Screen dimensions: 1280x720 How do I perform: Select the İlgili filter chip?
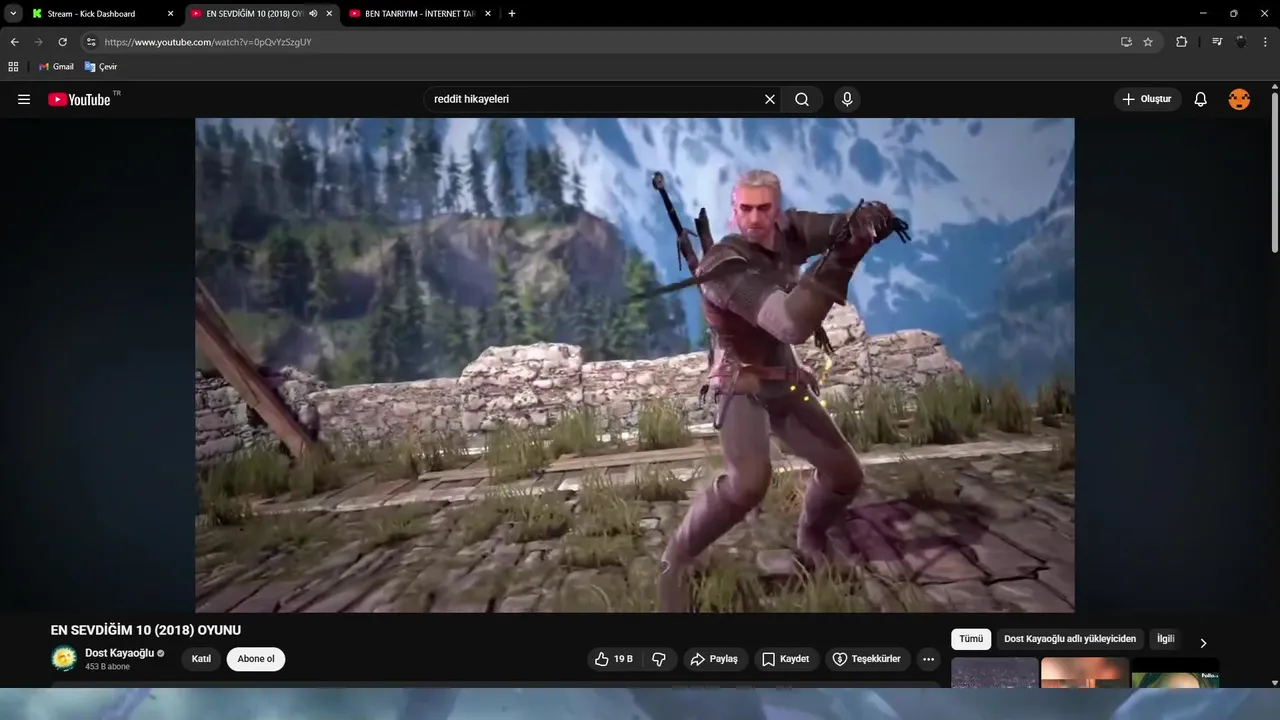point(1166,639)
